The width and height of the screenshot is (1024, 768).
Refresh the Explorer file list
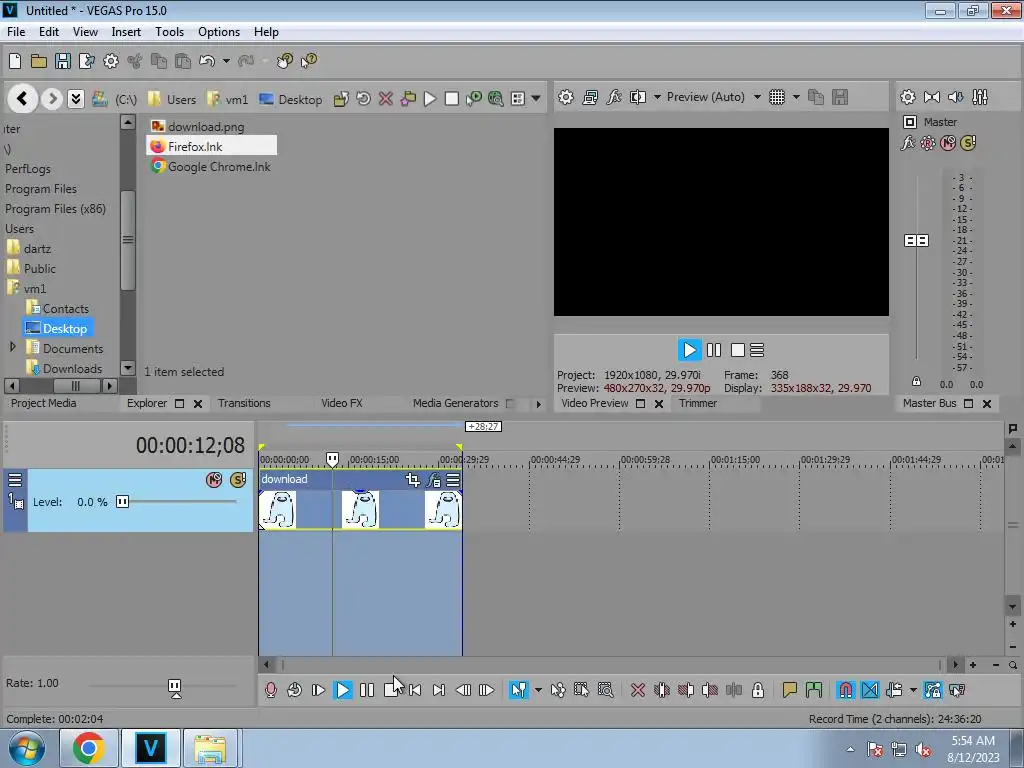coord(364,99)
